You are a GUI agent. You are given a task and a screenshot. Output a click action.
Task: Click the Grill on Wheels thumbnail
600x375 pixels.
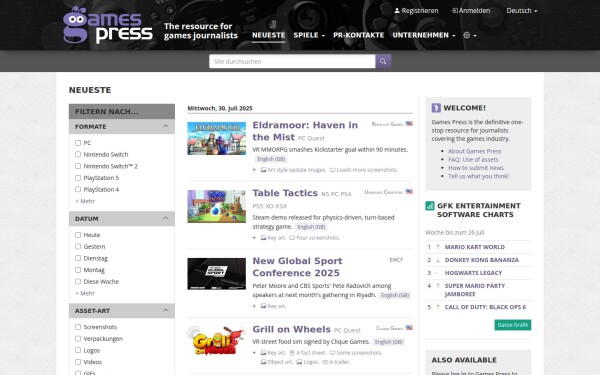[x=217, y=341]
